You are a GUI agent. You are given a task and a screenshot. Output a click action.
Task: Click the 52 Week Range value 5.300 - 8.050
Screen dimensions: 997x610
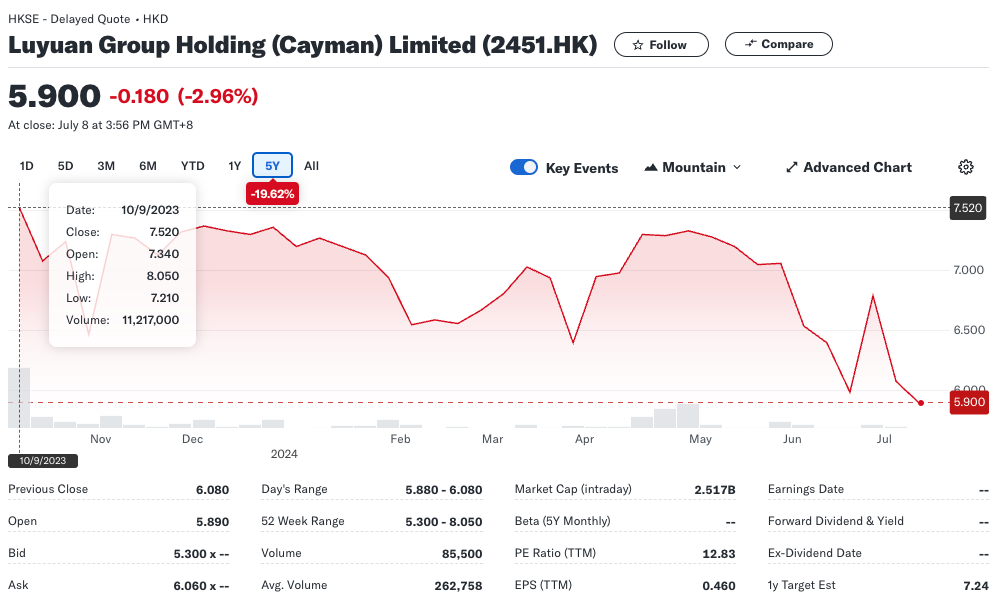tap(444, 522)
